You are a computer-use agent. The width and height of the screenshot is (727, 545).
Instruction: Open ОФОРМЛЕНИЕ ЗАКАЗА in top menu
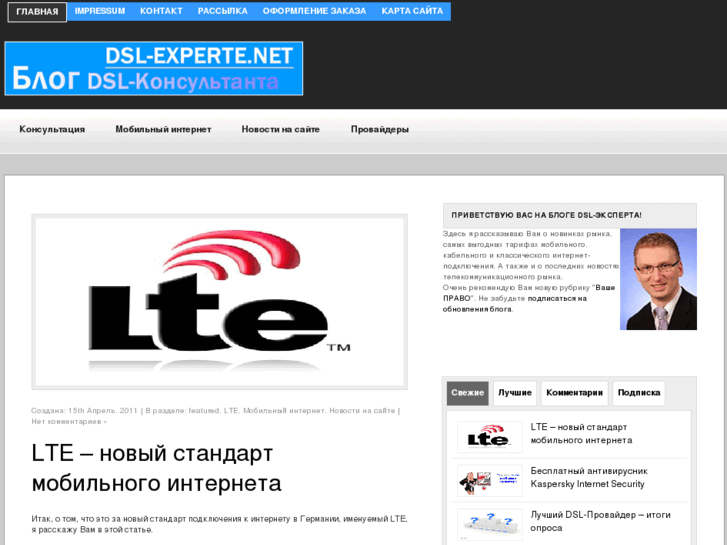(x=314, y=11)
